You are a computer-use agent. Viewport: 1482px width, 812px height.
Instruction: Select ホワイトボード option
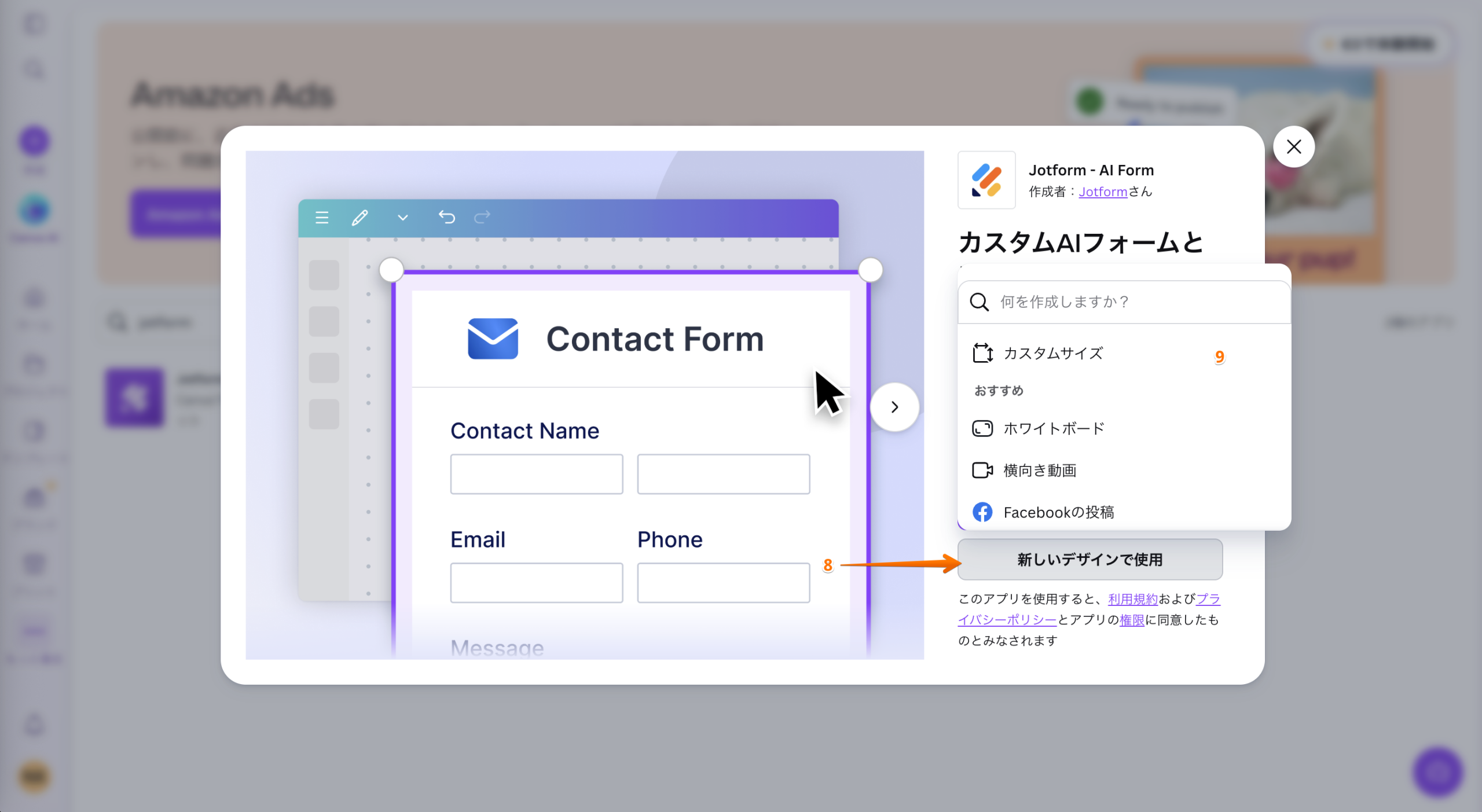pos(1124,428)
